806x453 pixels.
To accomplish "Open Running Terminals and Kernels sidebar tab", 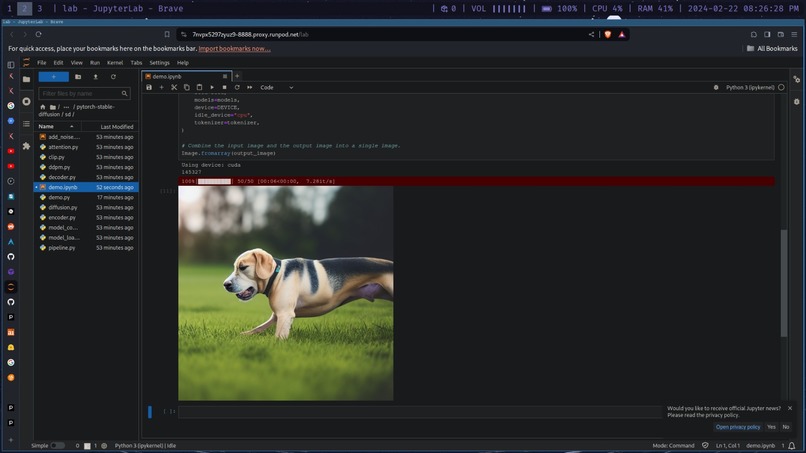I will click(x=26, y=101).
